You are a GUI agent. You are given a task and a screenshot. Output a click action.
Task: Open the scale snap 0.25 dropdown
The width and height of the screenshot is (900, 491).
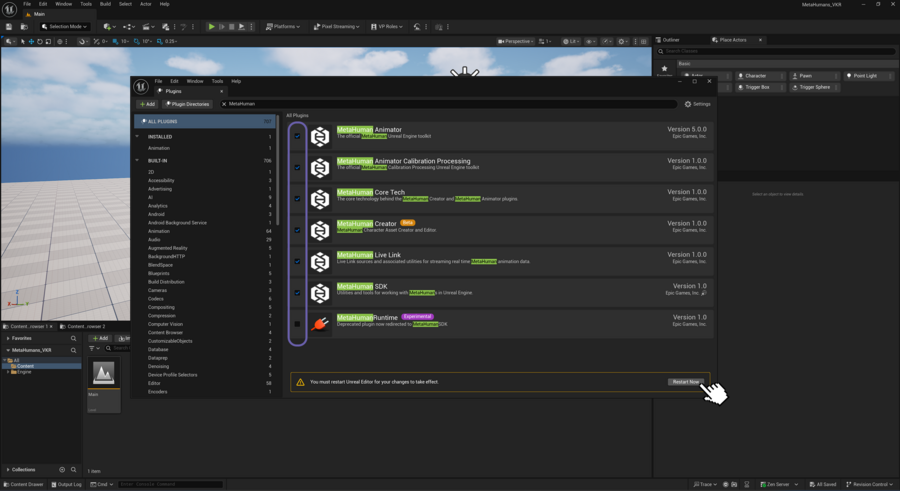[171, 41]
